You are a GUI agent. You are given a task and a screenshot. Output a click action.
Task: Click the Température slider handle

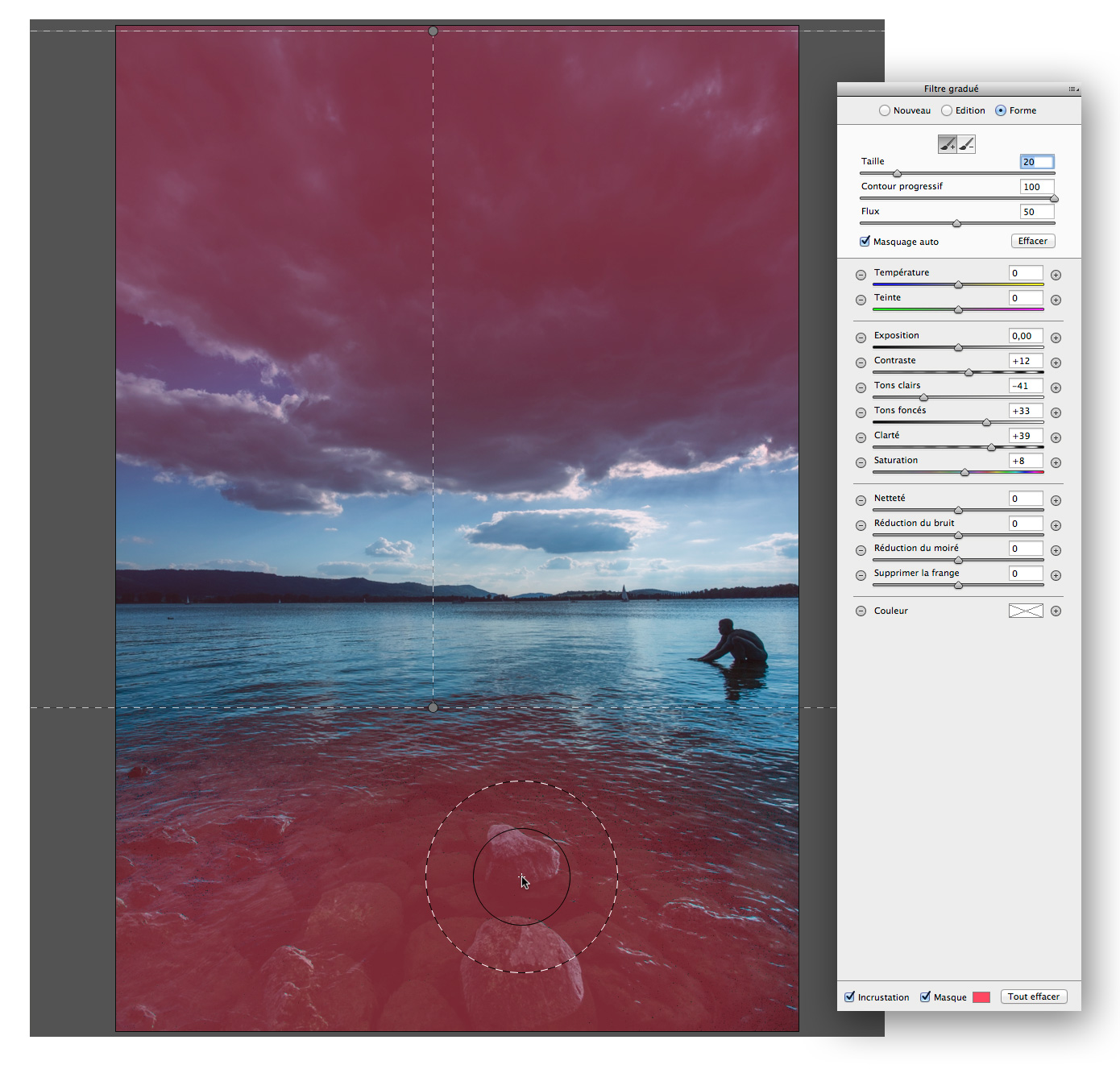[958, 284]
